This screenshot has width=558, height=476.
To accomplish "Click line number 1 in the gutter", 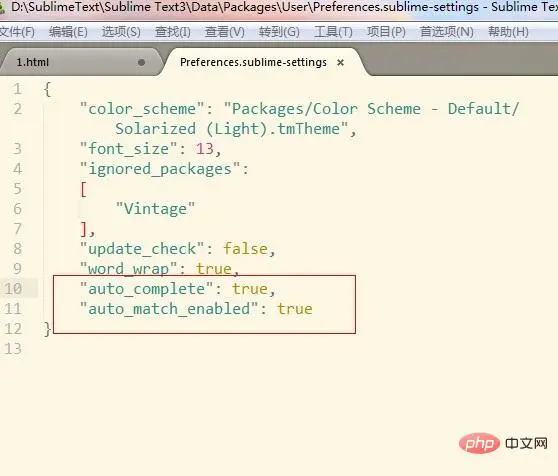I will pyautogui.click(x=17, y=89).
